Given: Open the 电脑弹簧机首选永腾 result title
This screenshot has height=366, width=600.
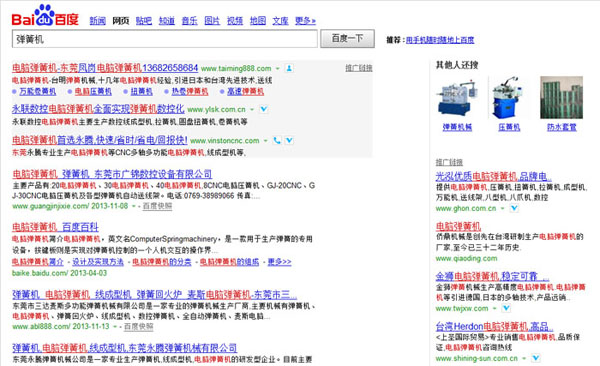Looking at the screenshot, I should point(100,140).
